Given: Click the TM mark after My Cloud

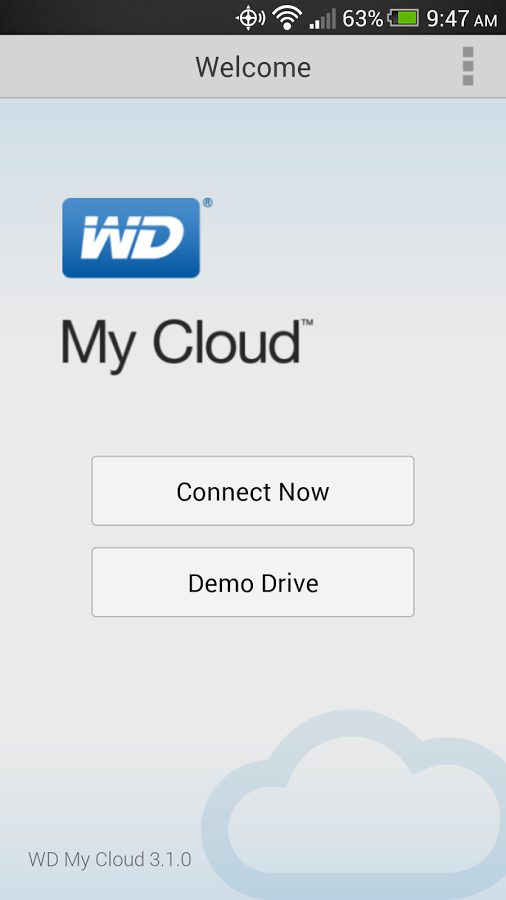Looking at the screenshot, I should point(307,323).
